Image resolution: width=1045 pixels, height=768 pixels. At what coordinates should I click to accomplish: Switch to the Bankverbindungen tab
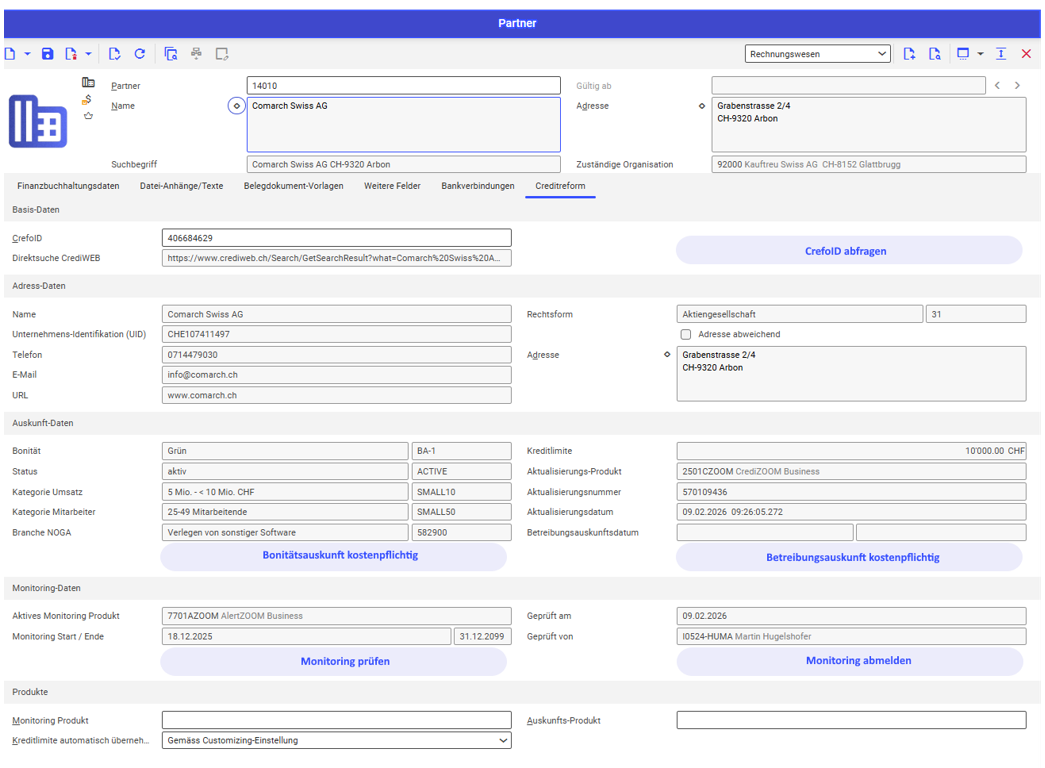click(477, 186)
